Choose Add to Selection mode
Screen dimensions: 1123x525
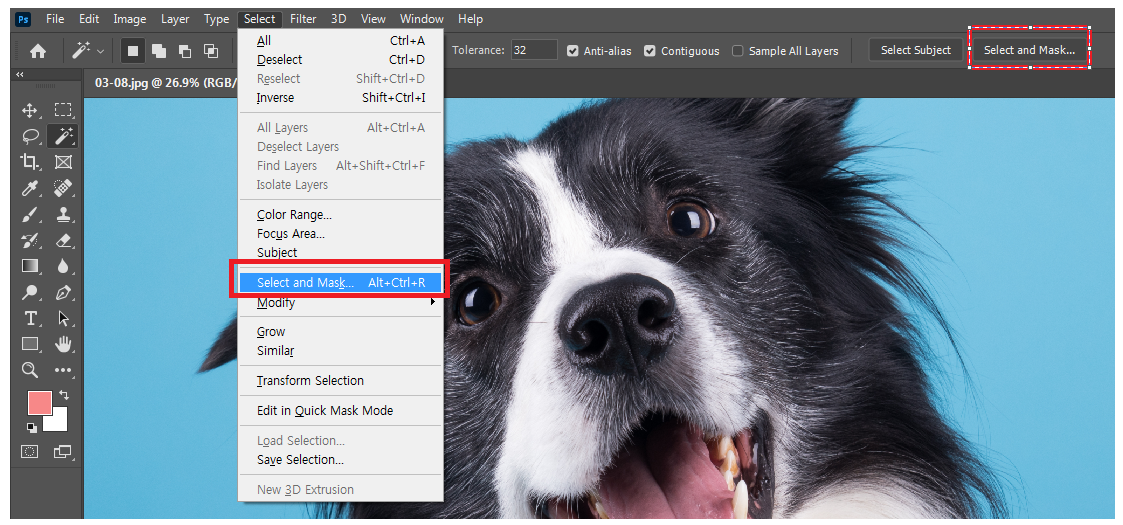tap(159, 51)
